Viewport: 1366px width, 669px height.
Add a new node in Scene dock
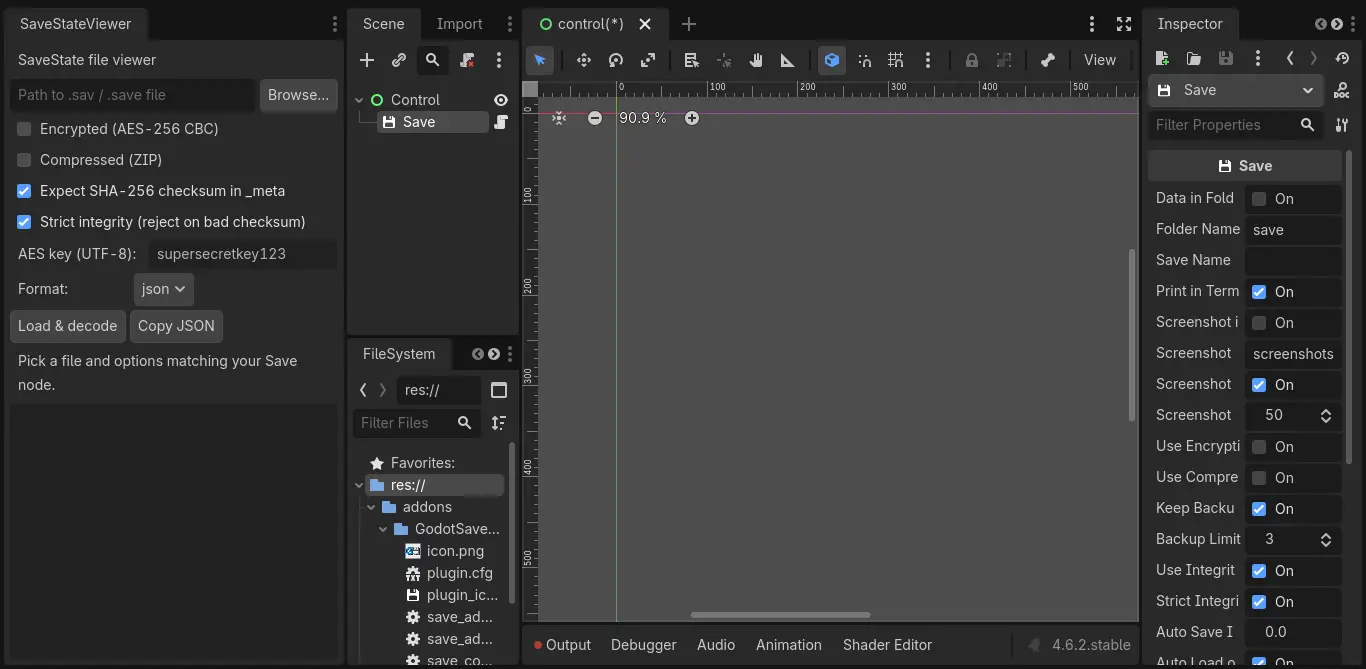[x=367, y=60]
